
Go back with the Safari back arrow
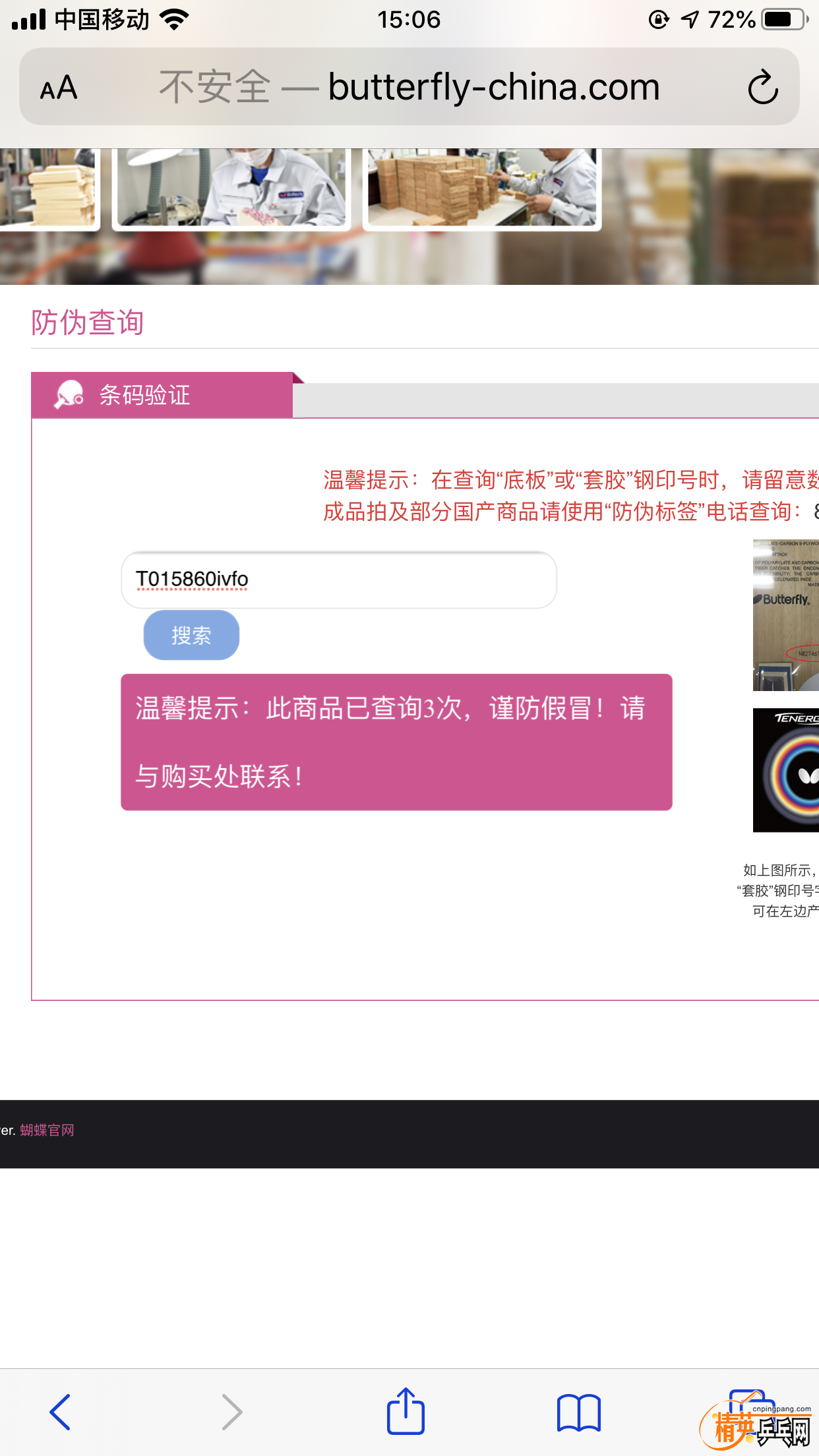60,1412
